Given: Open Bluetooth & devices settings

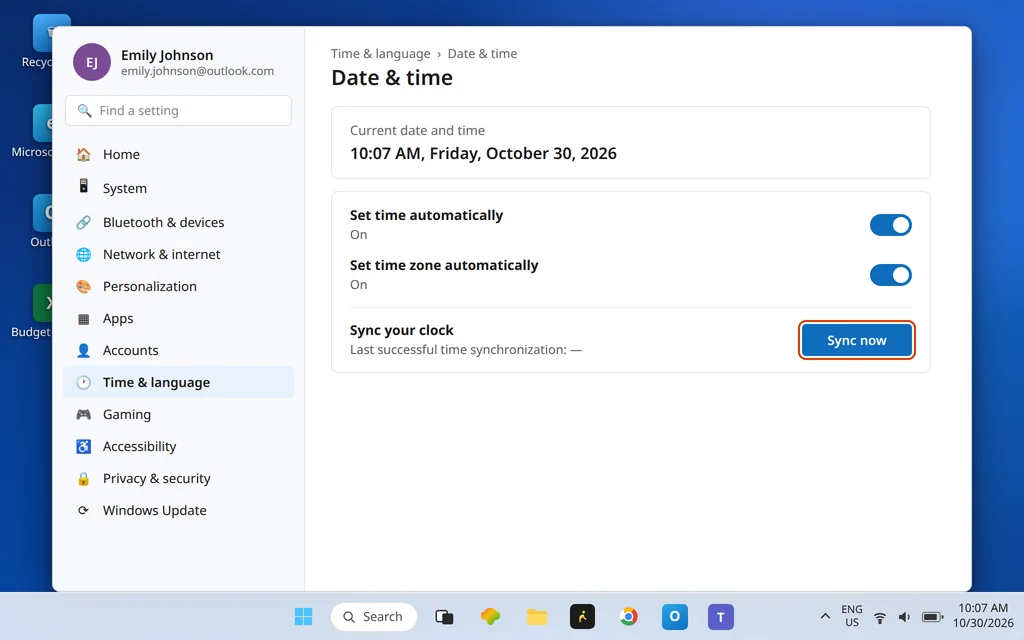Looking at the screenshot, I should click(178, 223).
